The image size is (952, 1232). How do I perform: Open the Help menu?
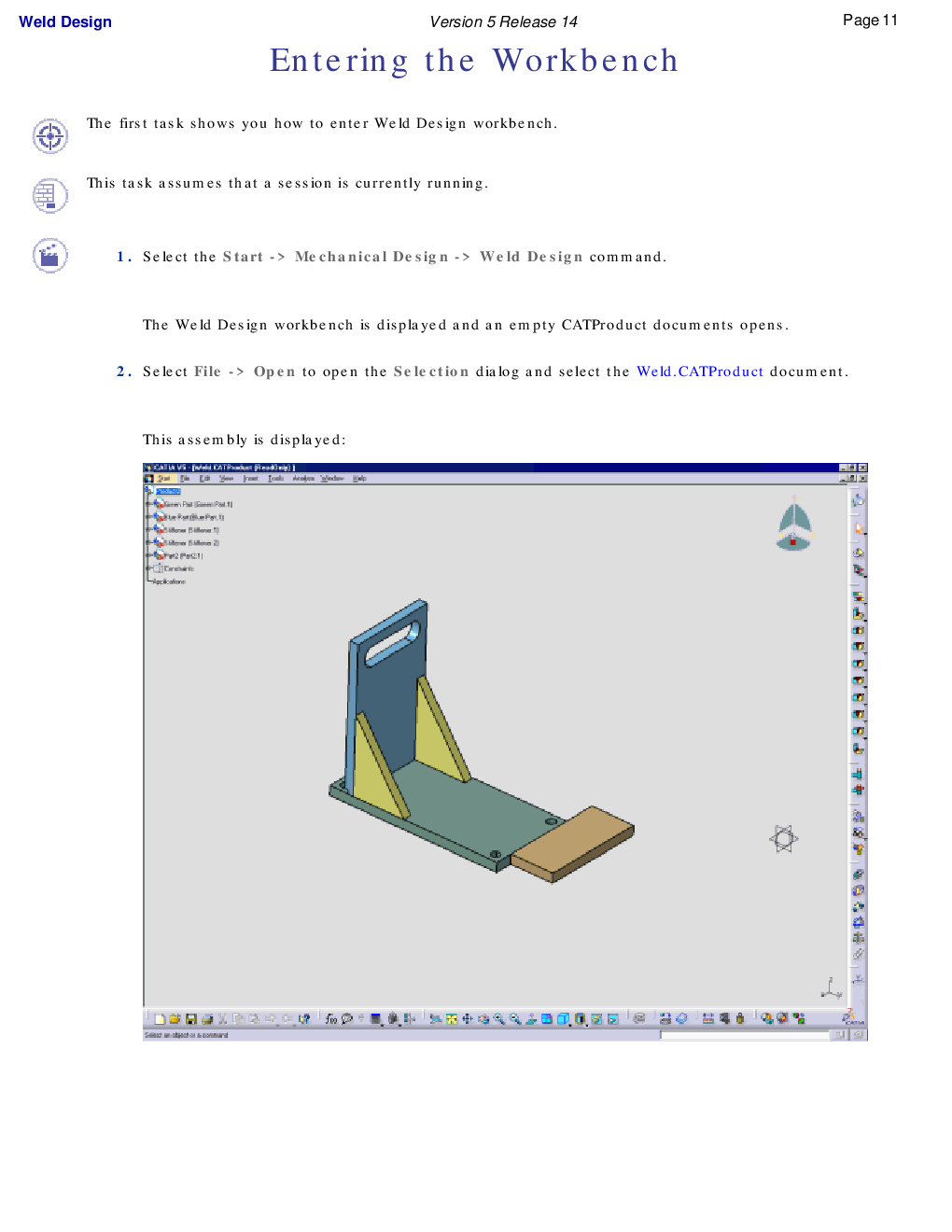click(x=359, y=479)
